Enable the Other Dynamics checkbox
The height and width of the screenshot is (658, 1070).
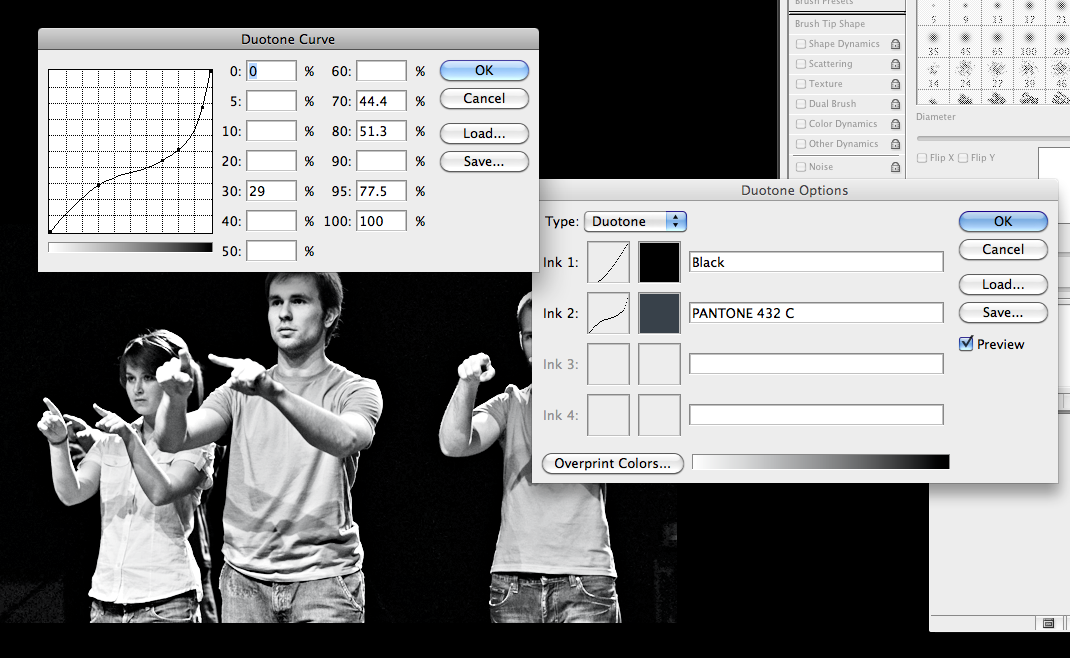801,144
